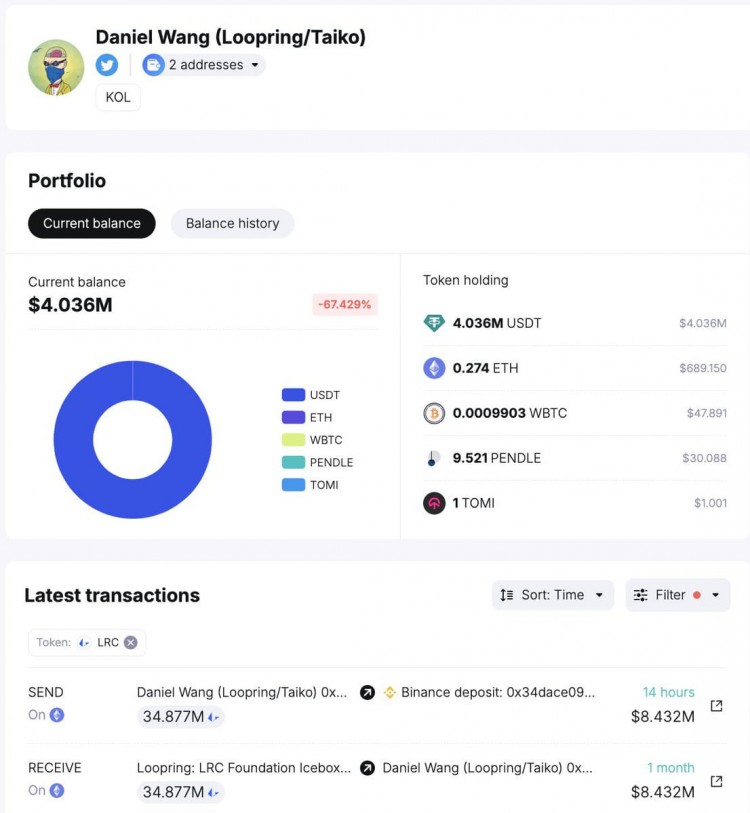The width and height of the screenshot is (750, 813).
Task: Open Binance deposit: 0x34dace09 address link
Action: point(498,693)
